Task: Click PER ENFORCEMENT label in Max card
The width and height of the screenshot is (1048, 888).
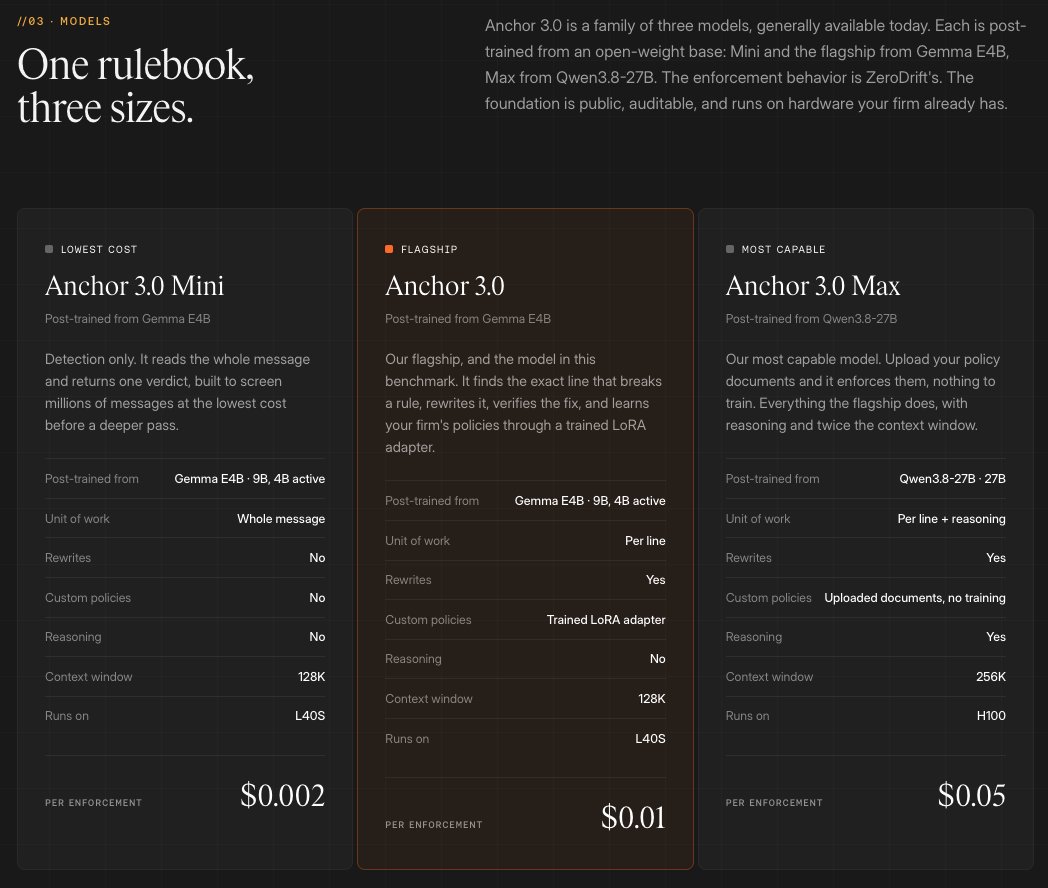Action: 774,802
